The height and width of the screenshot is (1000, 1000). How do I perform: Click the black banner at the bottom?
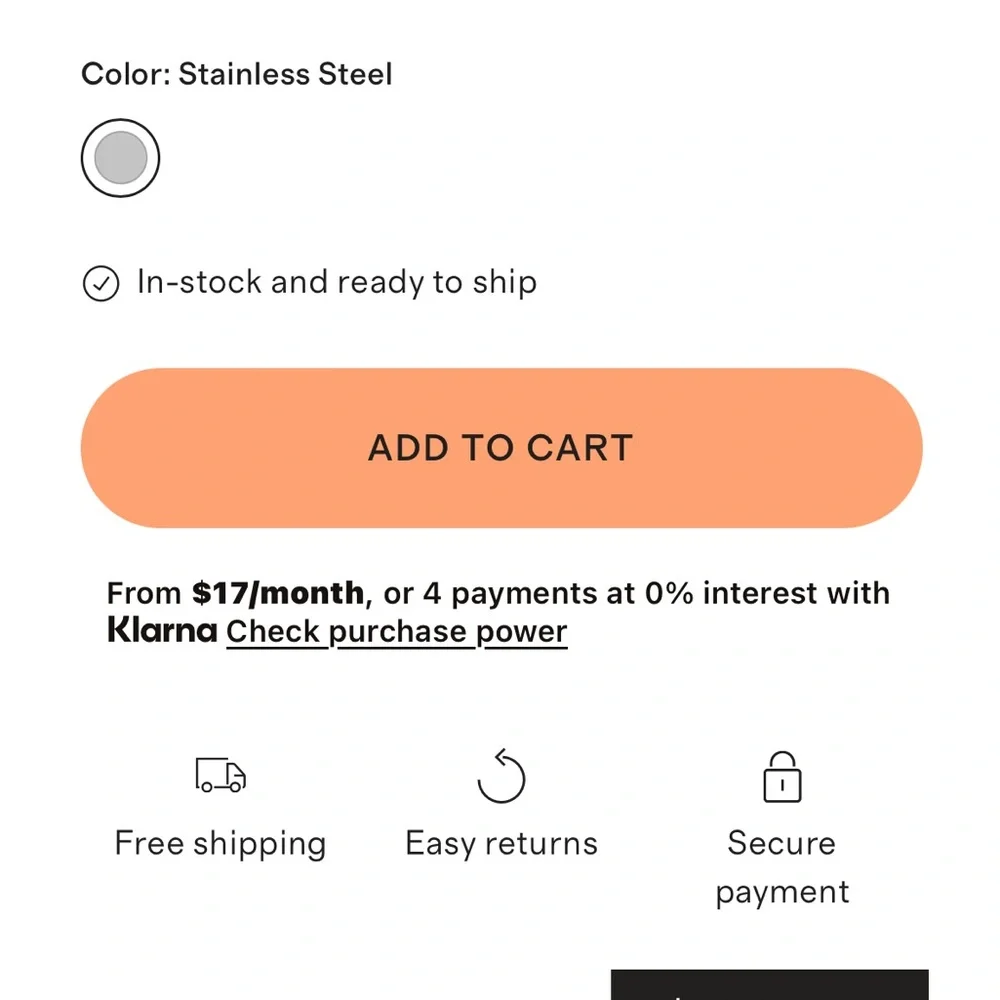(770, 985)
